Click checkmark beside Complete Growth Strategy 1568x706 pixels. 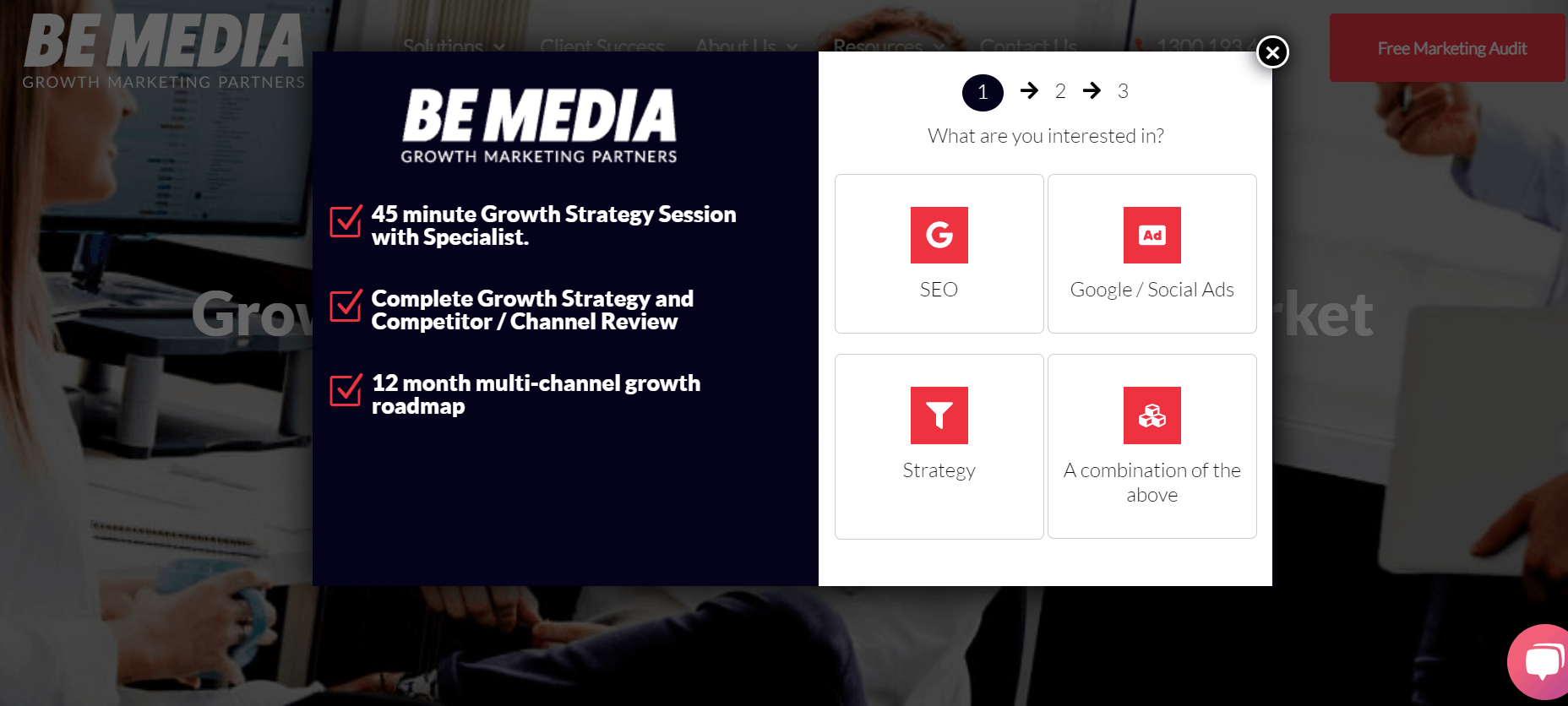click(x=346, y=306)
